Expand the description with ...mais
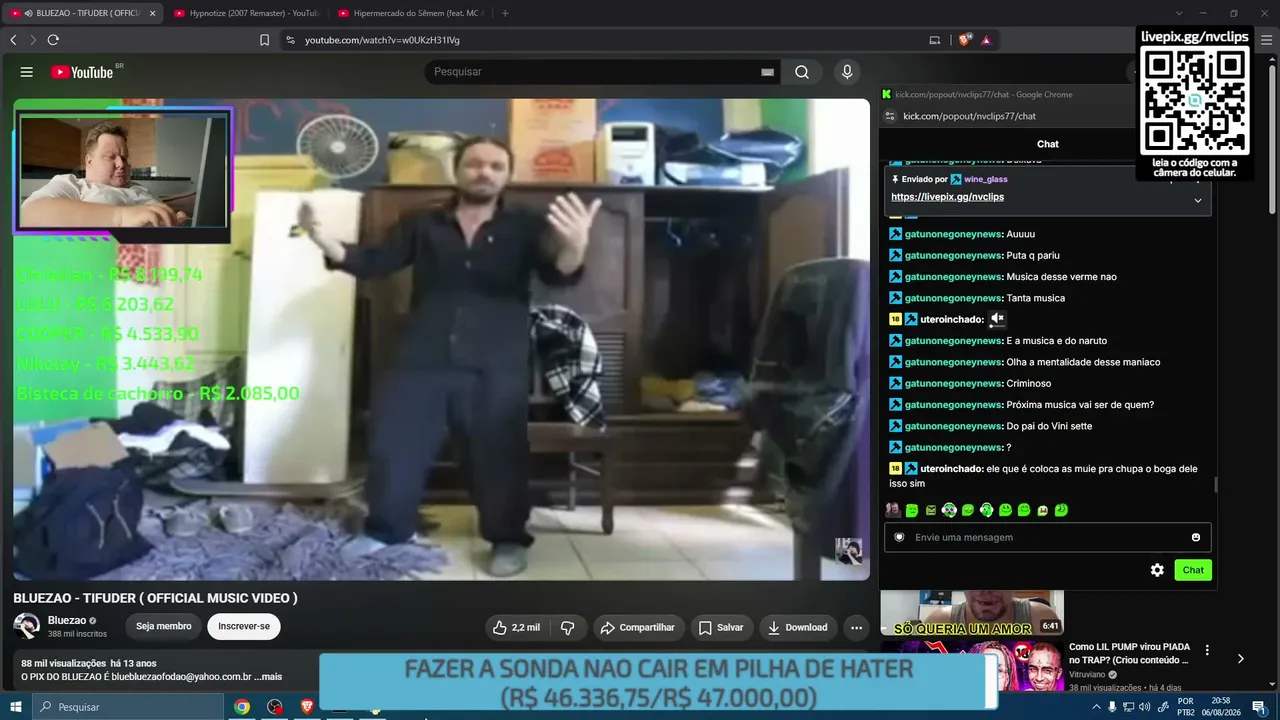Image resolution: width=1280 pixels, height=720 pixels. coord(268,677)
